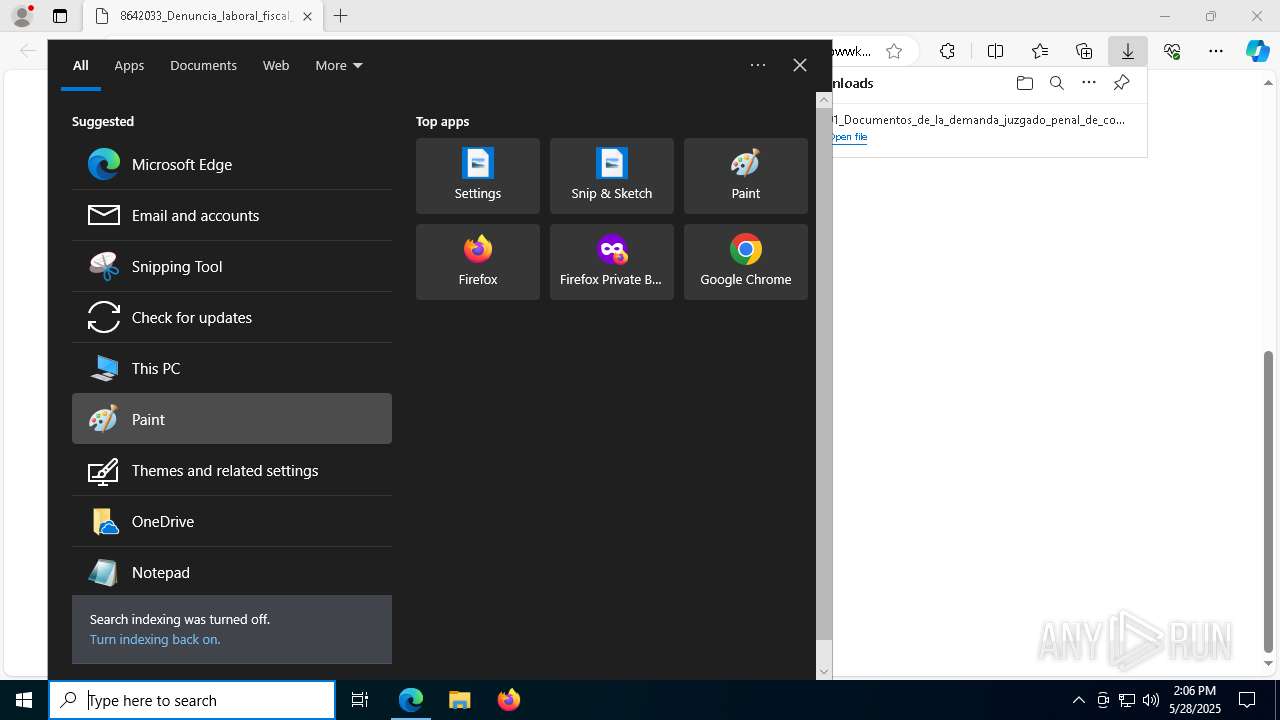Open Paint tile in Top apps
The image size is (1280, 720).
tap(746, 176)
